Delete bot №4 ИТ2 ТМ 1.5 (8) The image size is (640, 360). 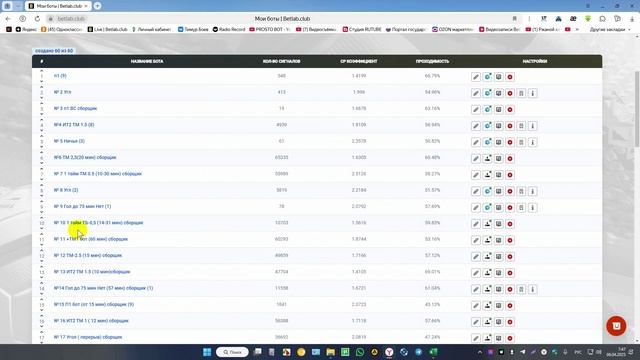521,126
